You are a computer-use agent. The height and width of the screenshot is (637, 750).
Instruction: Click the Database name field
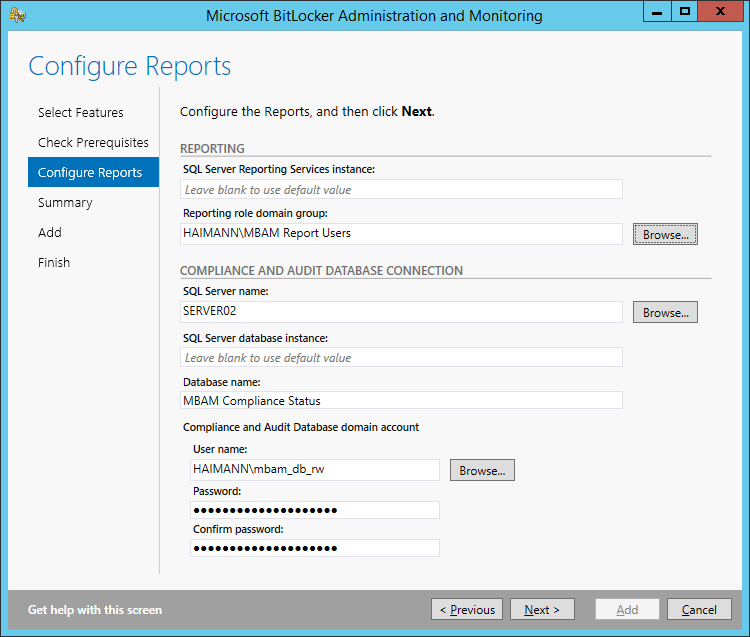tap(401, 400)
